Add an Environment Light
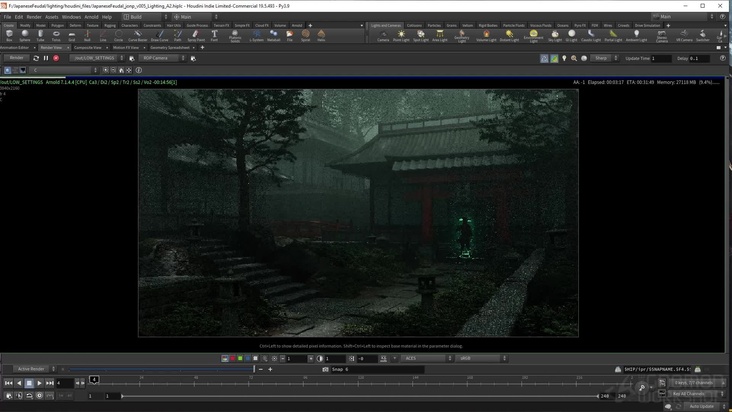The height and width of the screenshot is (412, 732). coord(533,36)
